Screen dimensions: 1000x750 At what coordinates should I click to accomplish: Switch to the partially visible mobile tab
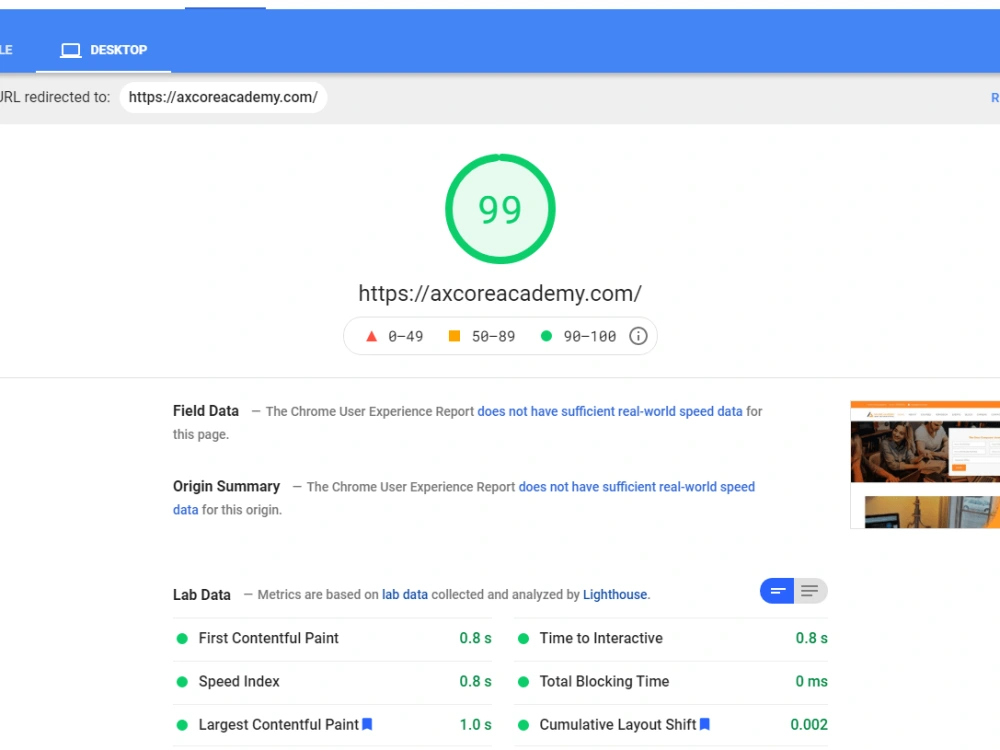[x=6, y=50]
